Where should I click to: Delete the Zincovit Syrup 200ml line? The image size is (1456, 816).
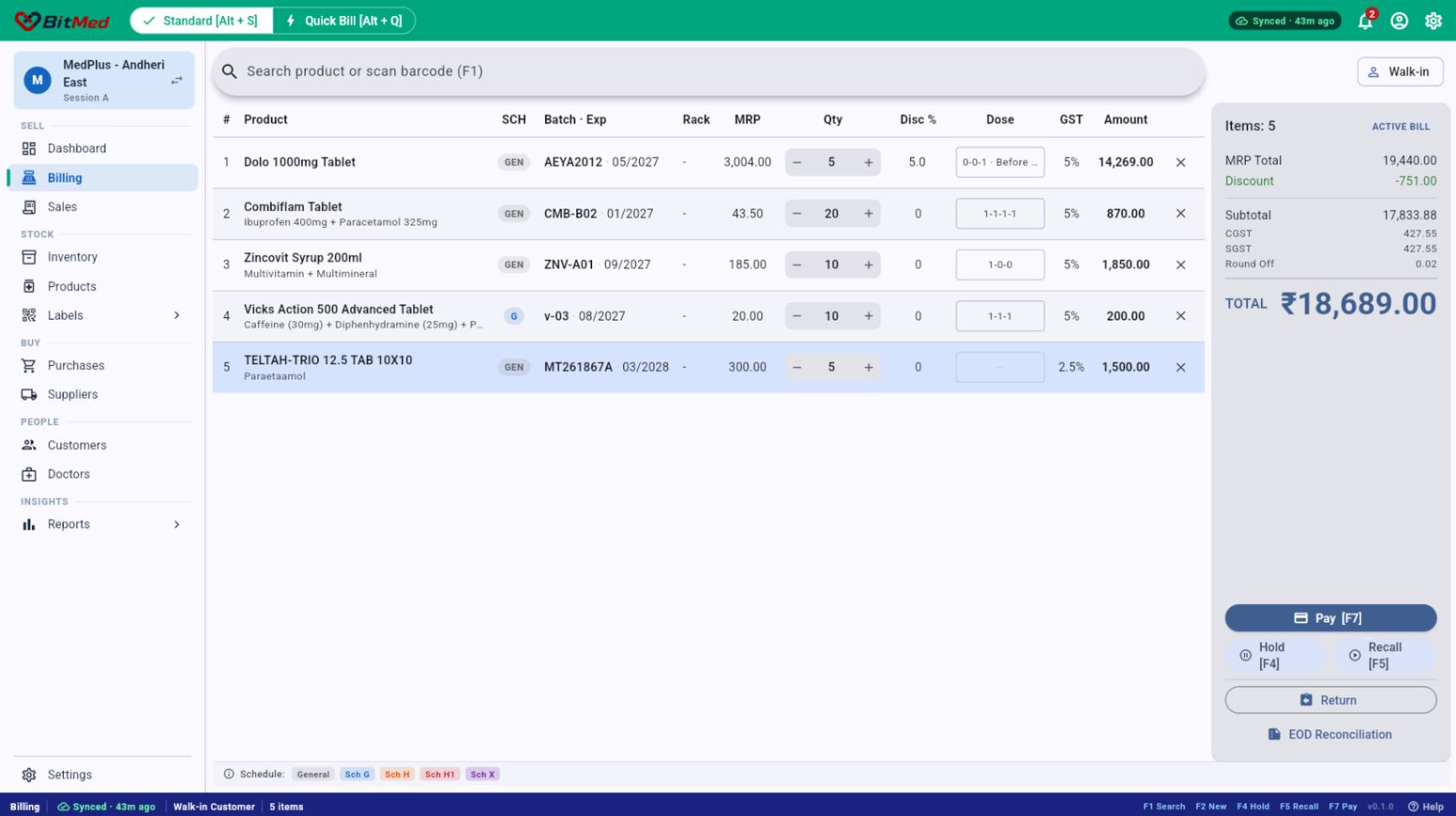point(1180,265)
